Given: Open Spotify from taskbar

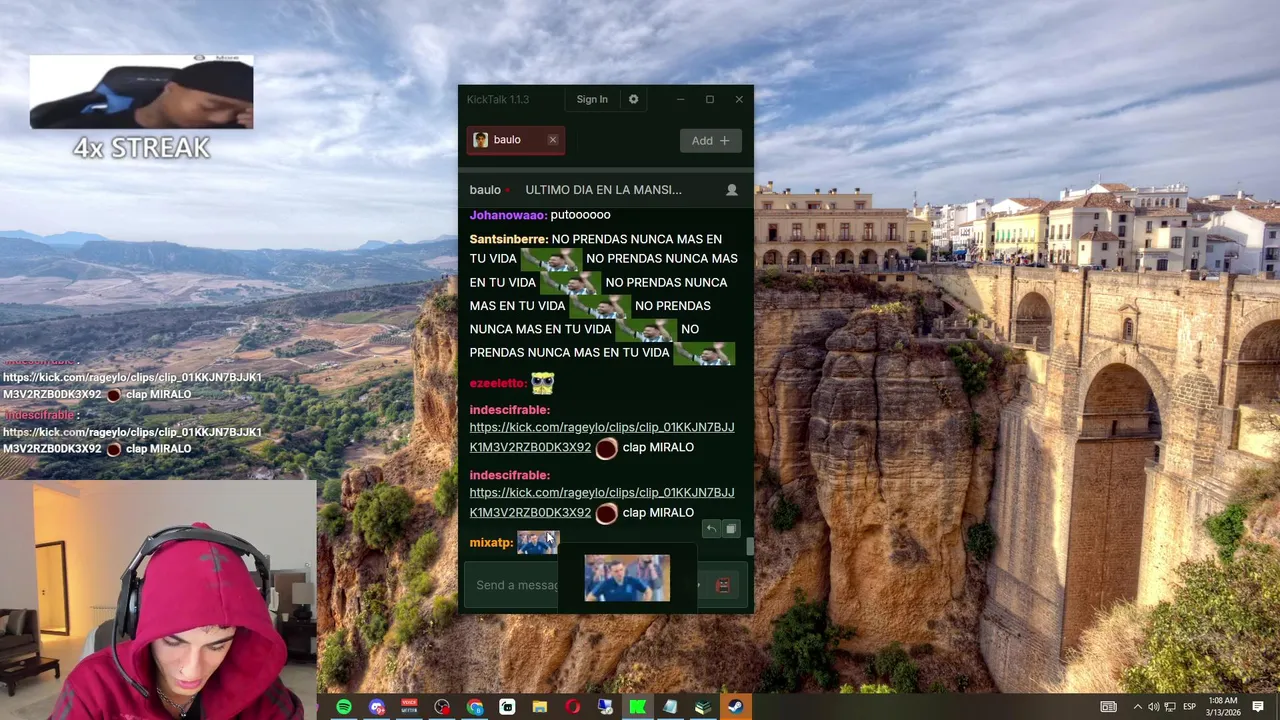Looking at the screenshot, I should point(344,707).
